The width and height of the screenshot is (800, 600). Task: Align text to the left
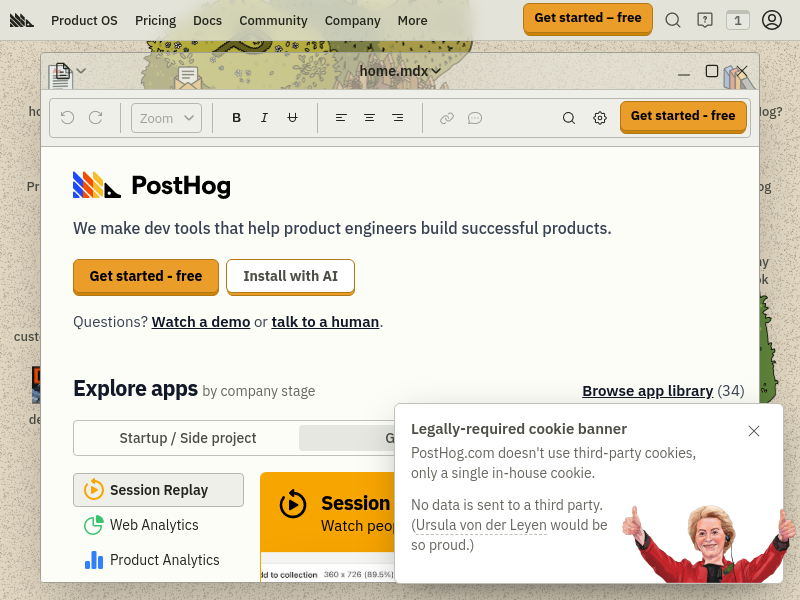341,118
